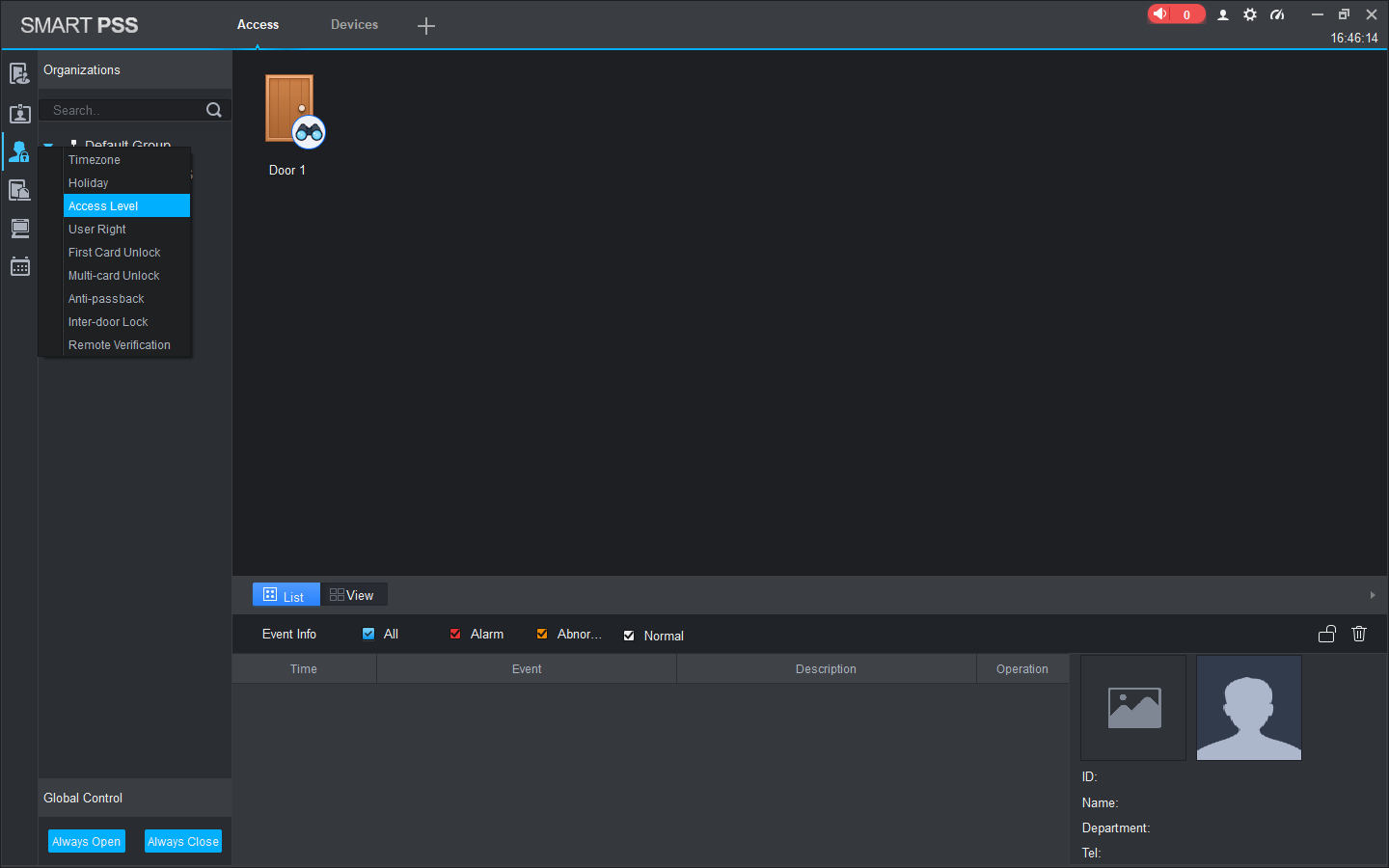Switch to List tab
Viewport: 1389px width, 868px height.
pyautogui.click(x=286, y=595)
